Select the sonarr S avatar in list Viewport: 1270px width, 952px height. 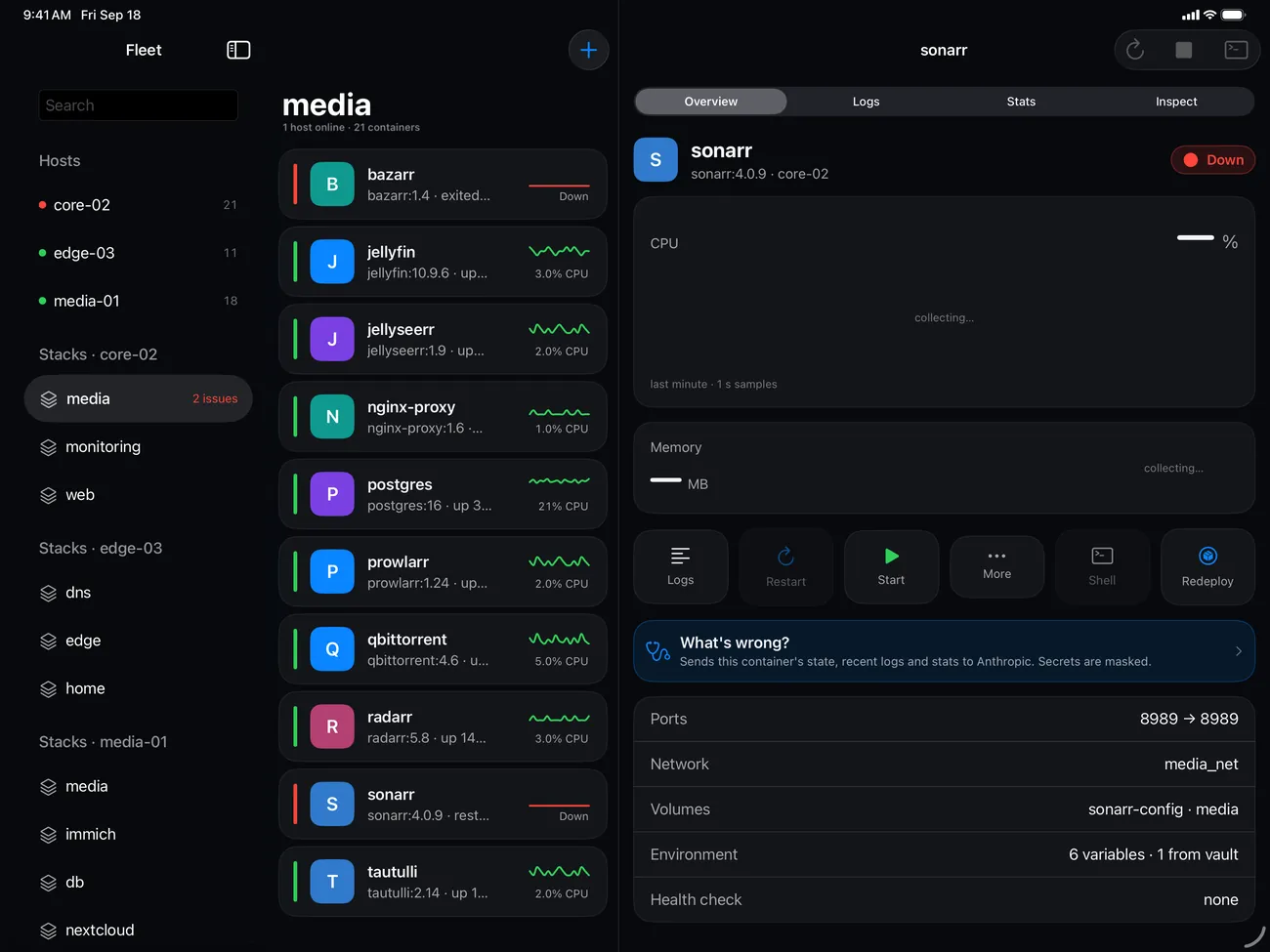tap(332, 804)
